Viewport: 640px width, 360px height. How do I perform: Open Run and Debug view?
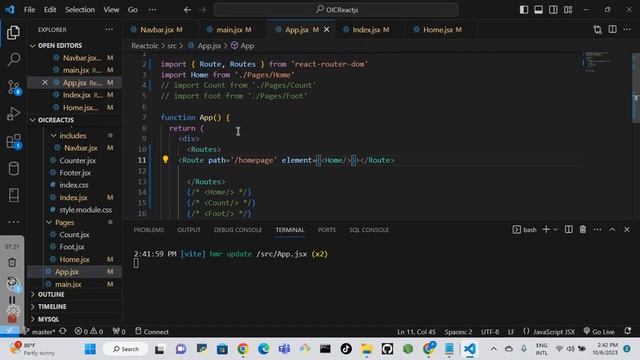pyautogui.click(x=13, y=114)
